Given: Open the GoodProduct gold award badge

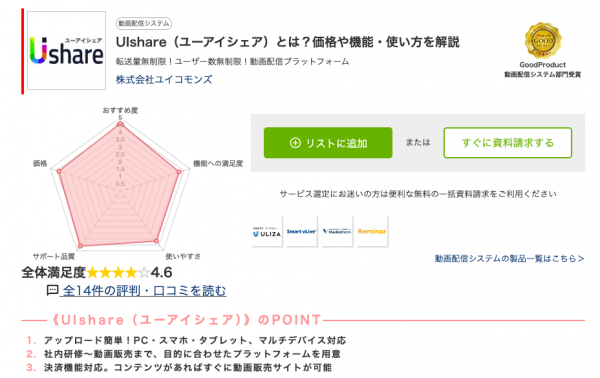Looking at the screenshot, I should point(543,41).
